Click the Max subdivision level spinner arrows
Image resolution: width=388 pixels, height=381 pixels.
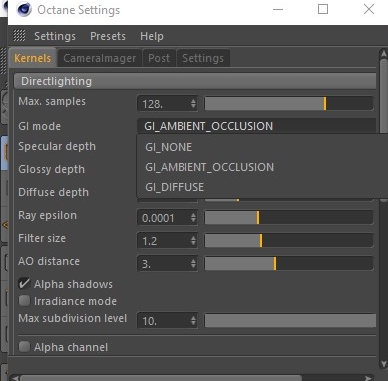click(193, 321)
